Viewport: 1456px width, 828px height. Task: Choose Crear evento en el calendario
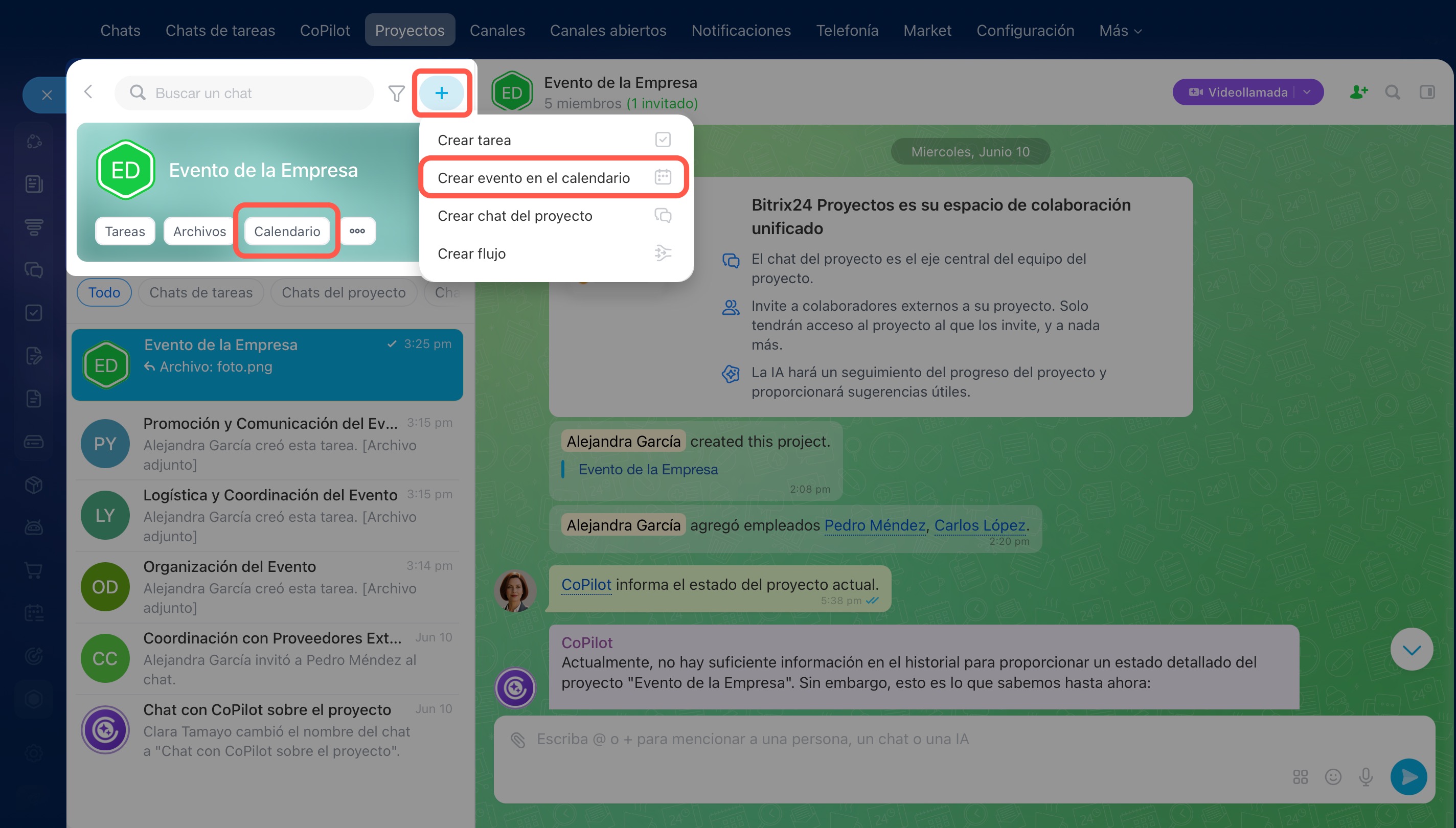(555, 177)
